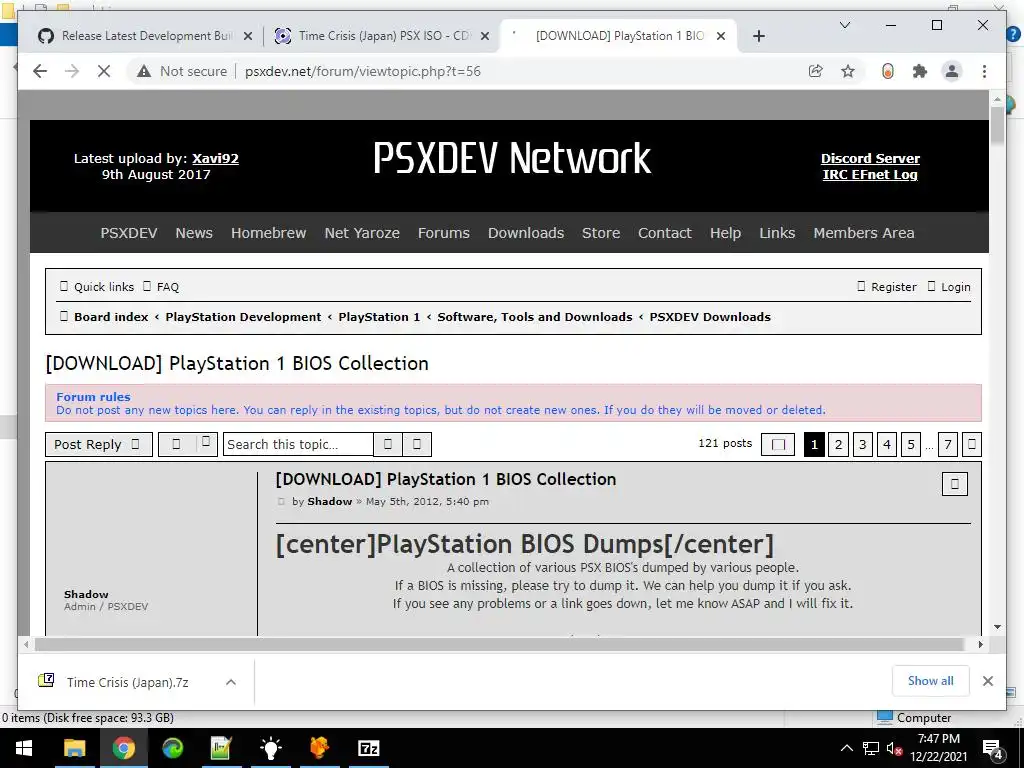The width and height of the screenshot is (1024, 768).
Task: Go to PlayStation 1 breadcrumb
Action: (x=379, y=317)
